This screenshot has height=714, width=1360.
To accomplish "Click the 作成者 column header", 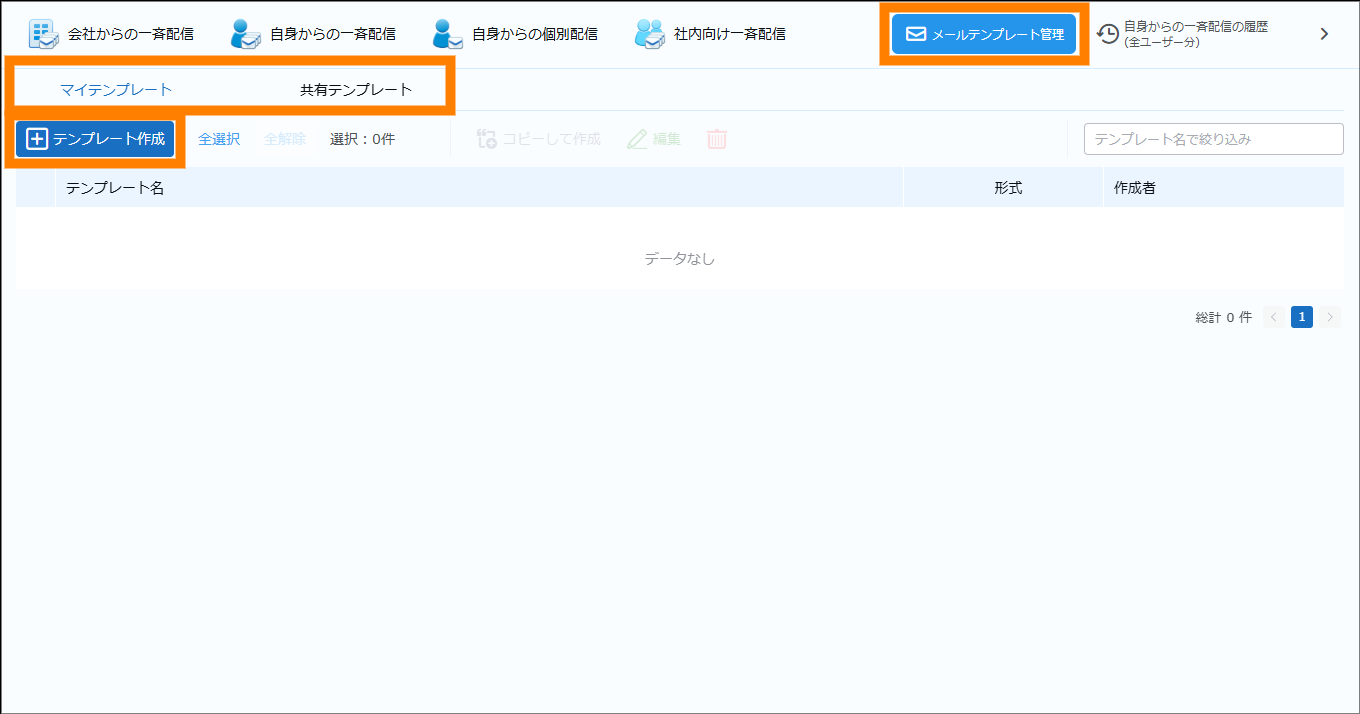I will tap(1135, 187).
